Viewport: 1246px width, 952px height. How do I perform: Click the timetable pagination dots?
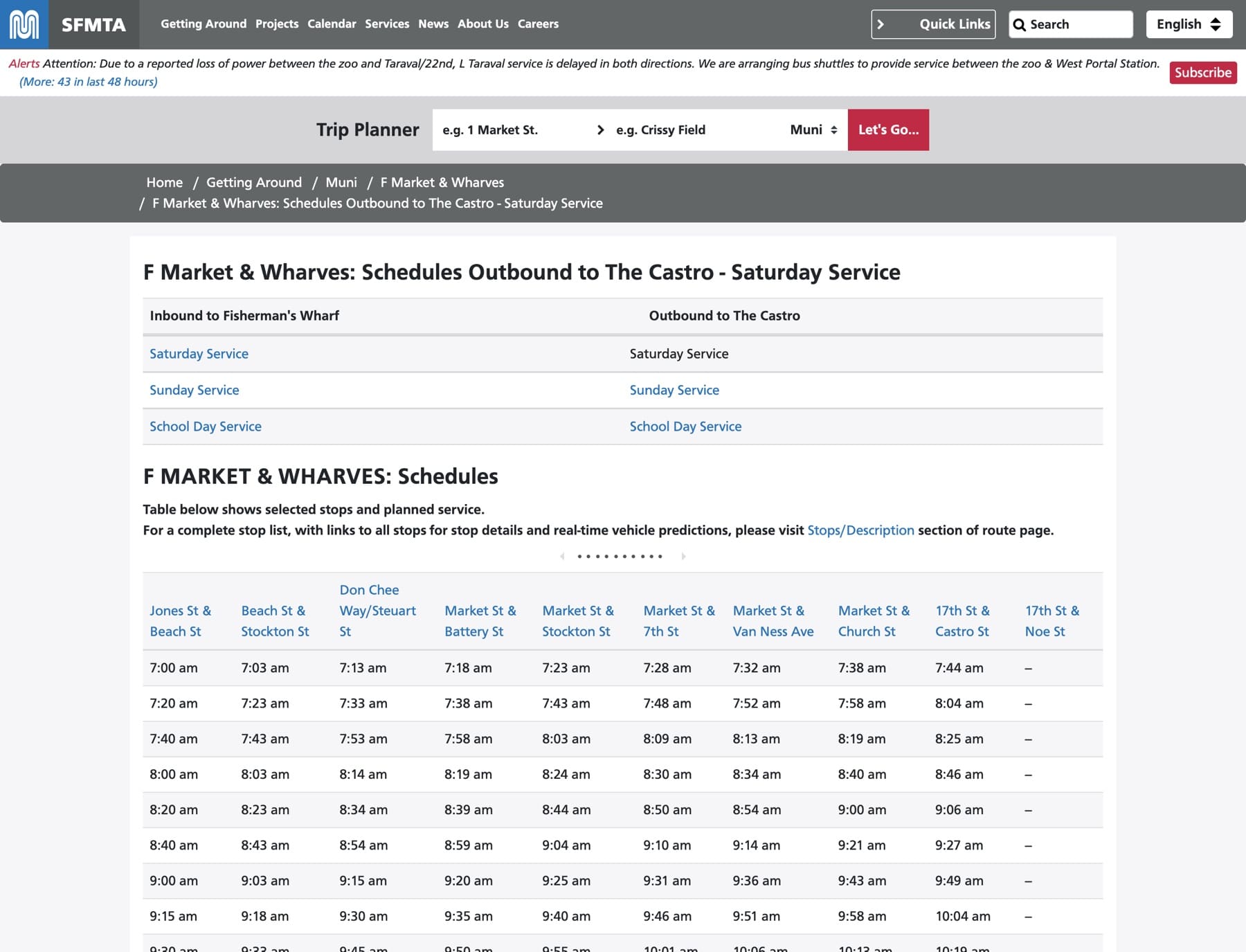[x=620, y=556]
